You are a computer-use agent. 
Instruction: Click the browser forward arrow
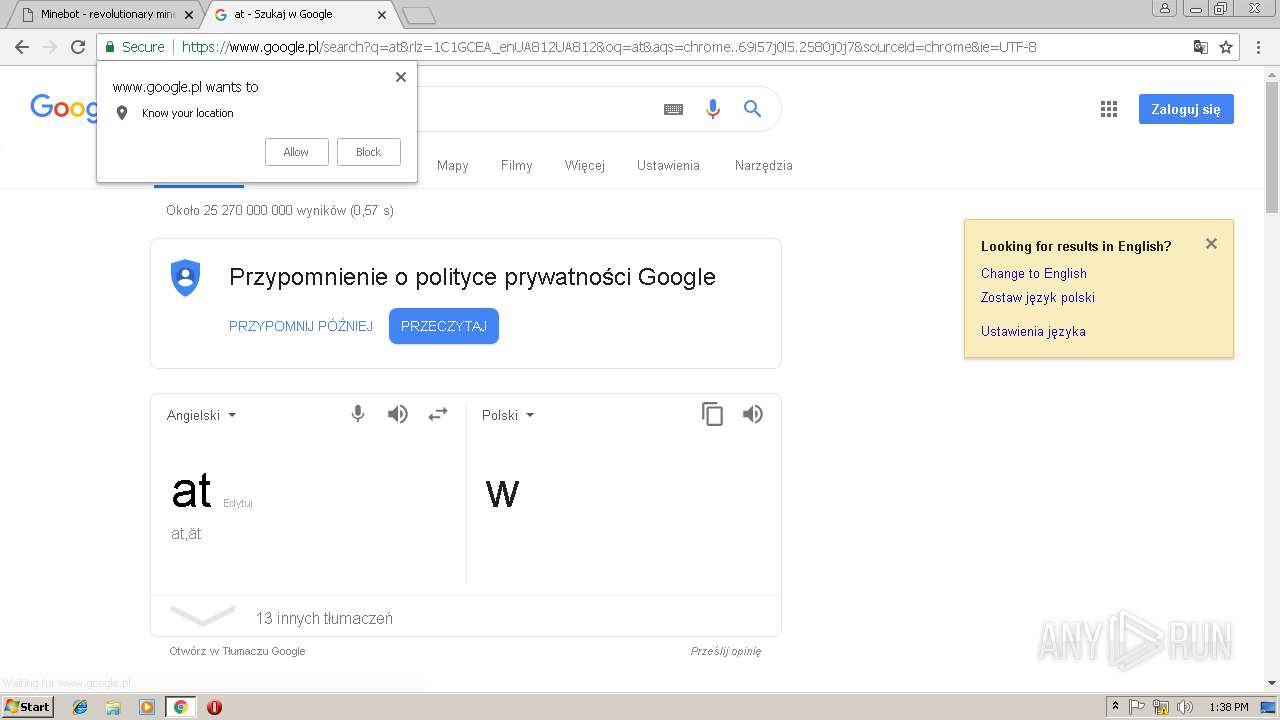(x=50, y=47)
